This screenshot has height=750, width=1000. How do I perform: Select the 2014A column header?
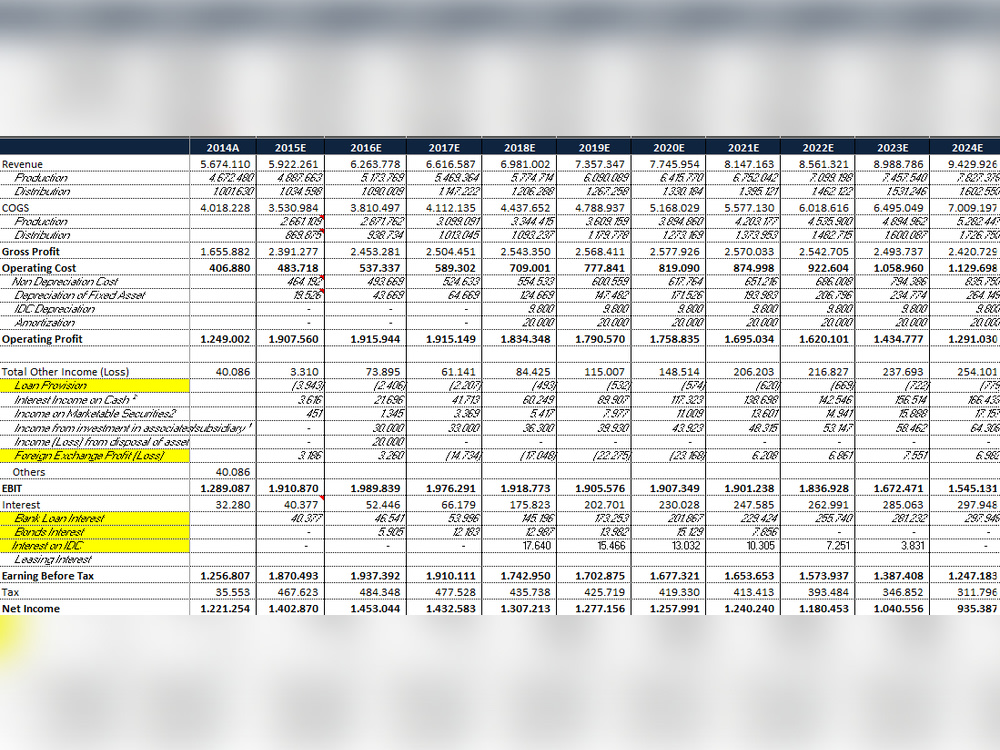tap(223, 147)
